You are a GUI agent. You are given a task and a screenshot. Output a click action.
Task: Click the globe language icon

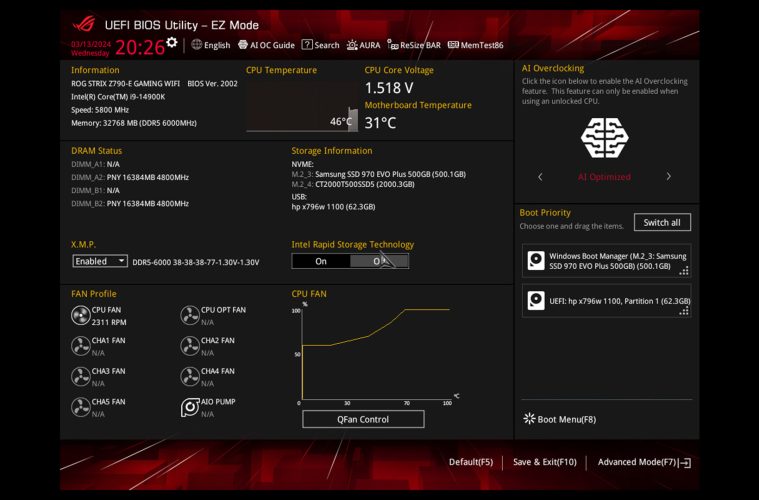197,45
